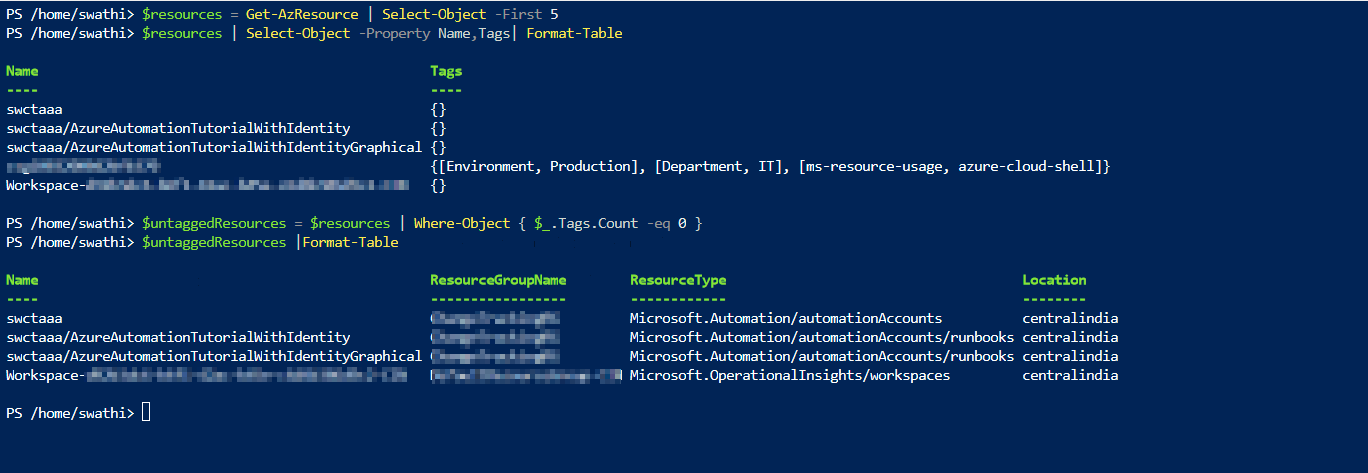
Task: Click swctaaa/AzureAutomationTutorialWithIdentityGraphical in the second table
Action: pyautogui.click(x=214, y=356)
